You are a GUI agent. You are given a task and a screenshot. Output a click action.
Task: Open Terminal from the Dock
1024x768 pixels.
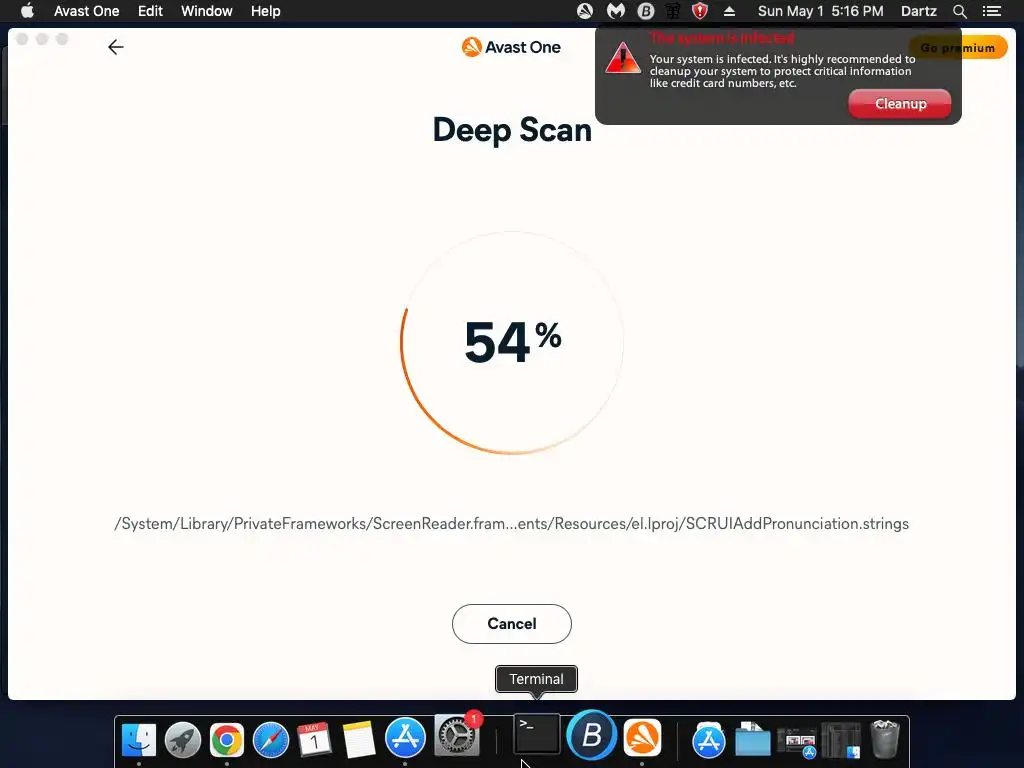click(536, 734)
